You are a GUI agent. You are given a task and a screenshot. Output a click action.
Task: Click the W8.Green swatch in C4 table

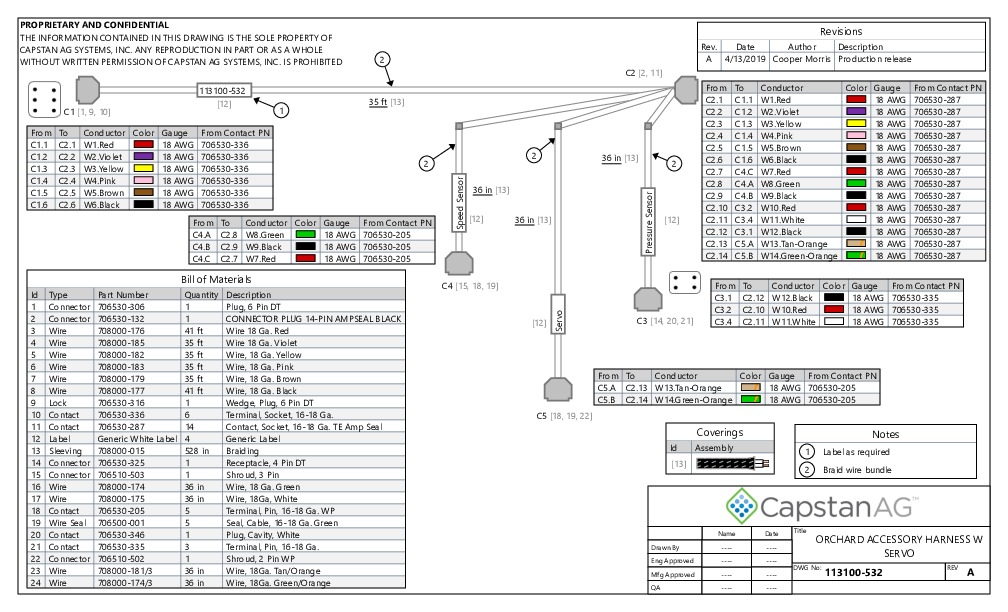pyautogui.click(x=306, y=234)
